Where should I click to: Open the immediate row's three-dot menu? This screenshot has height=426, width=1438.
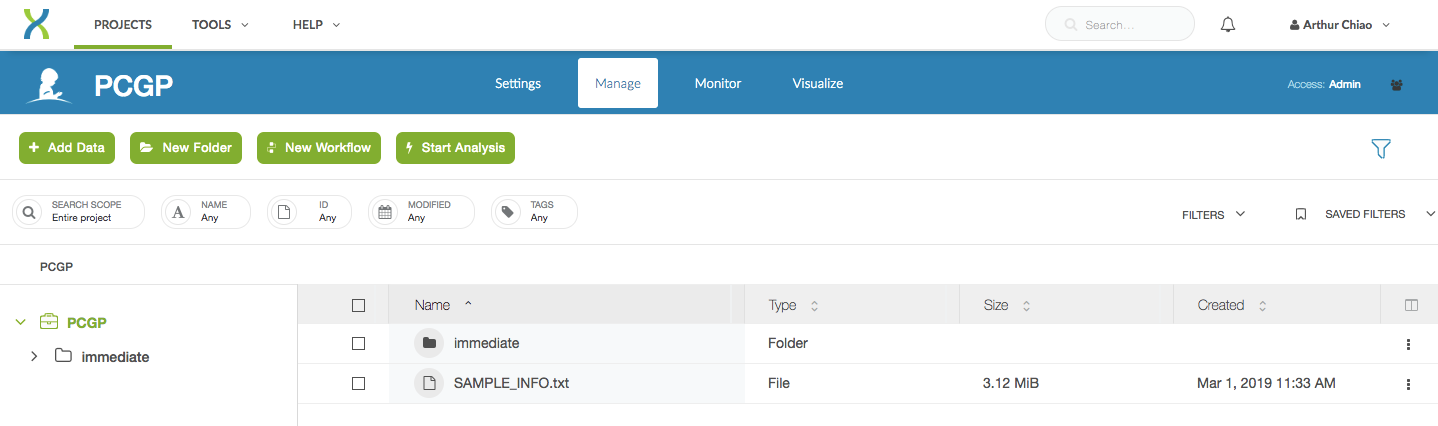[1408, 344]
